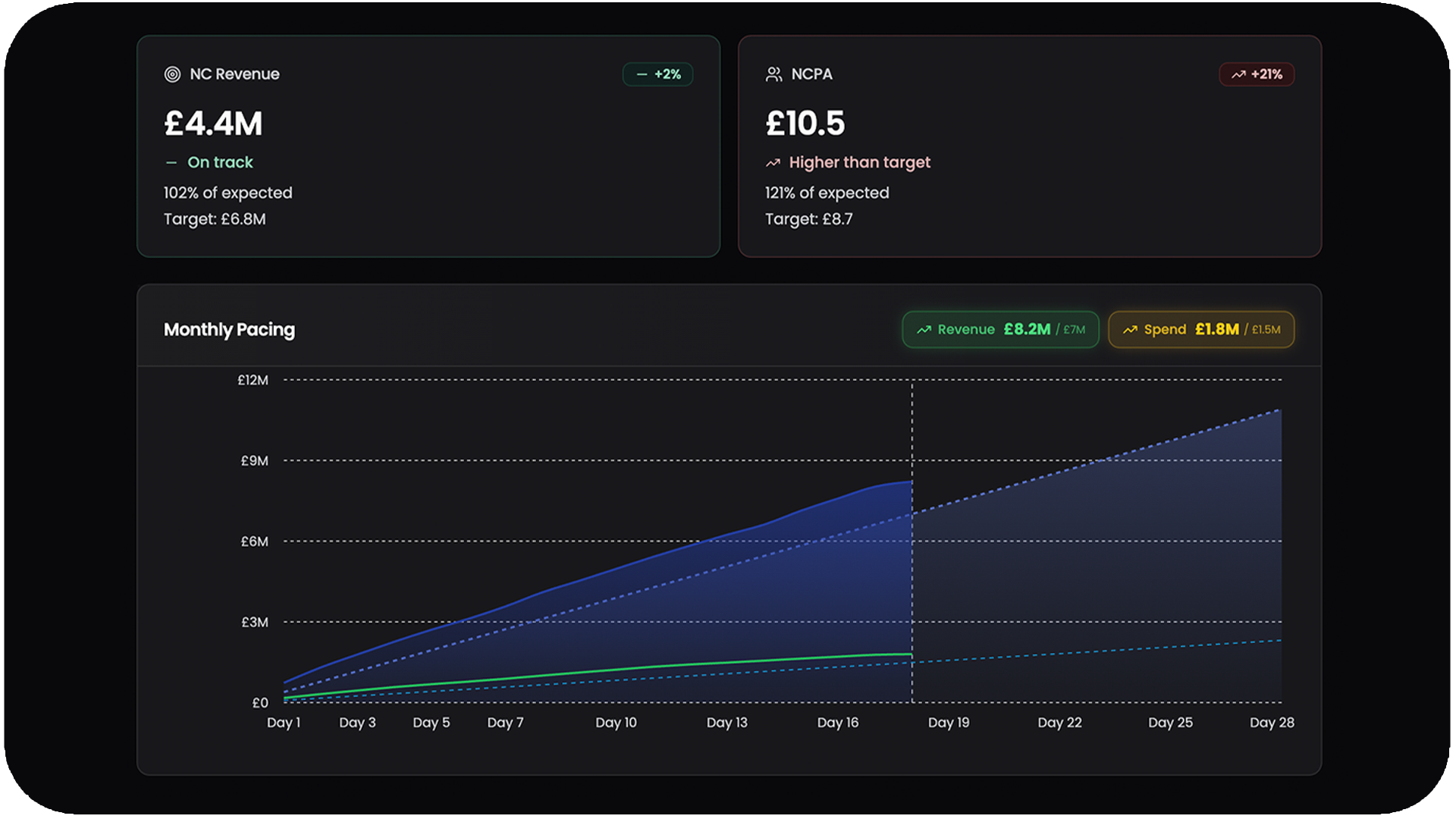Click the NCPA people icon
Screen dimensions: 1456x819
pos(773,74)
